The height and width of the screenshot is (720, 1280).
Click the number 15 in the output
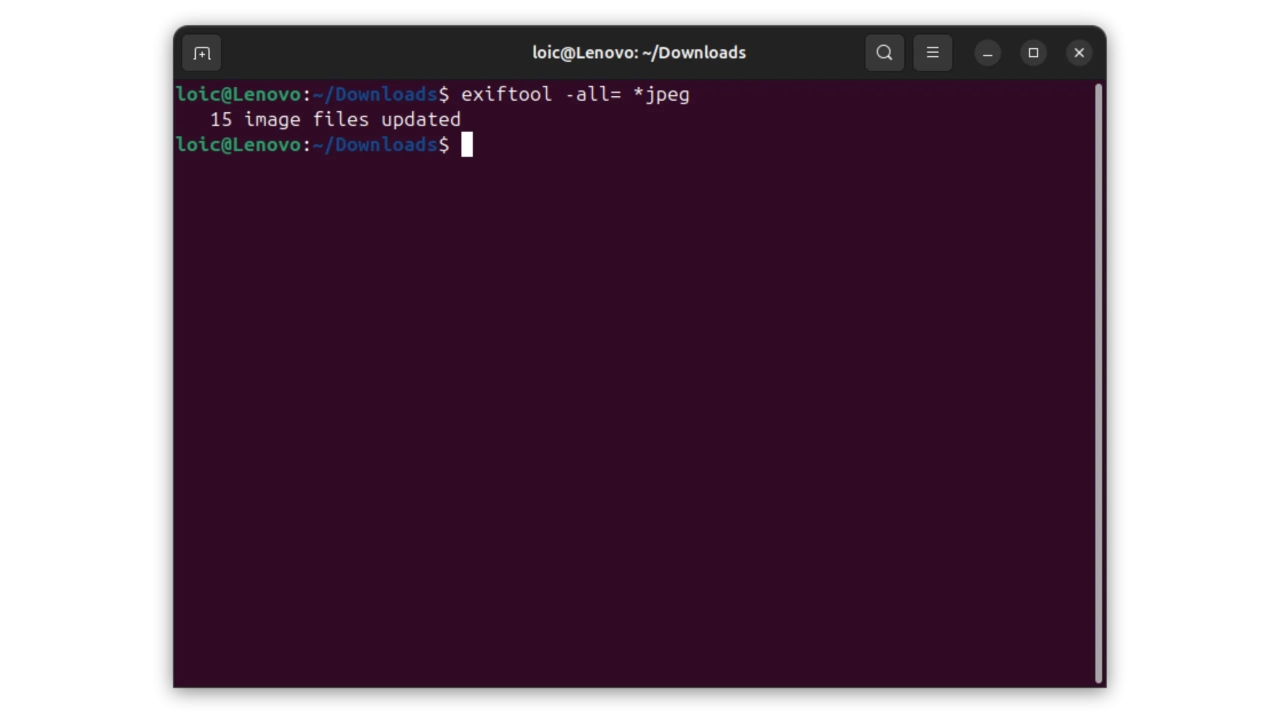pyautogui.click(x=221, y=120)
